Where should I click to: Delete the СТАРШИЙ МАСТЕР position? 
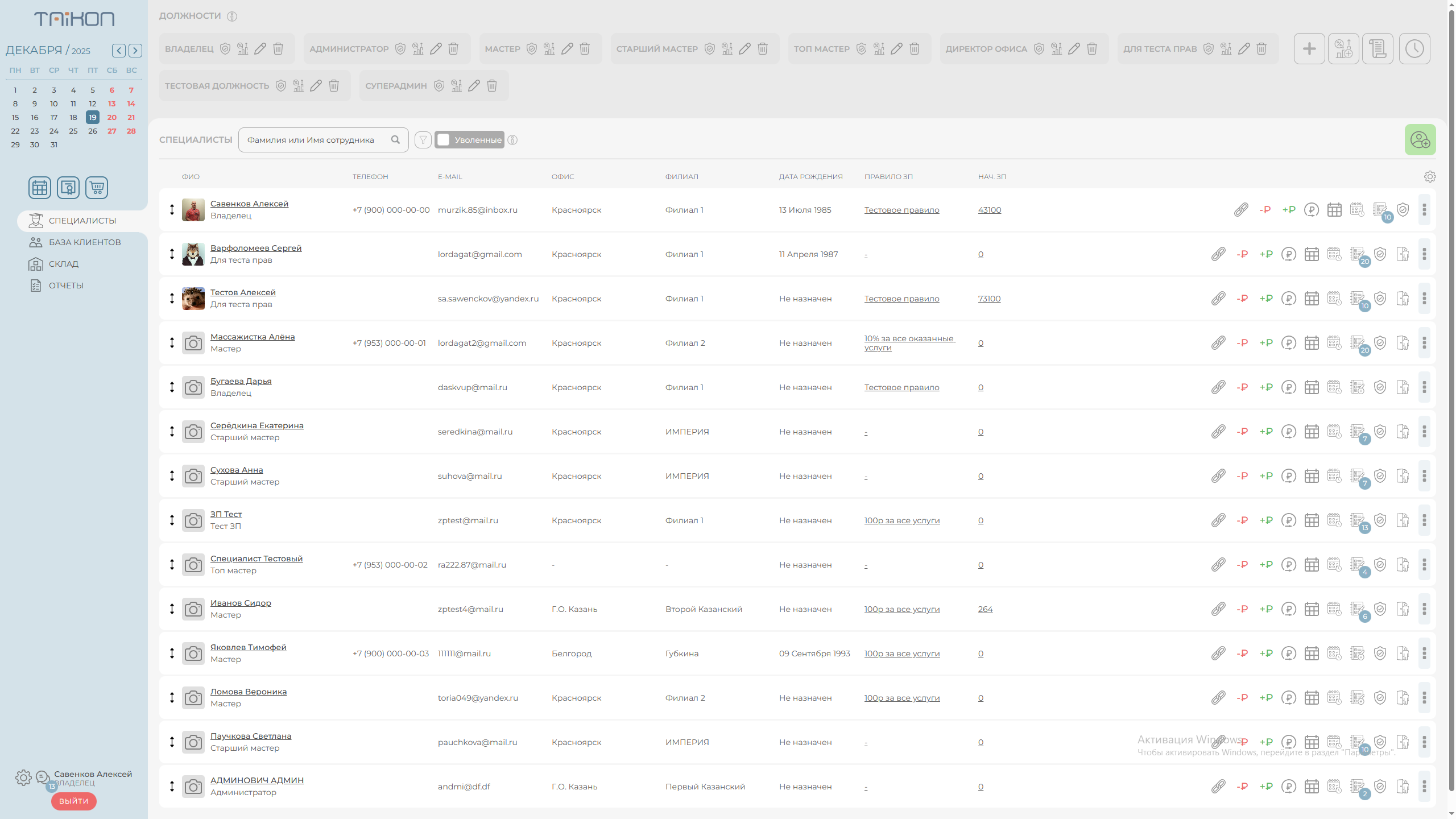[x=763, y=49]
